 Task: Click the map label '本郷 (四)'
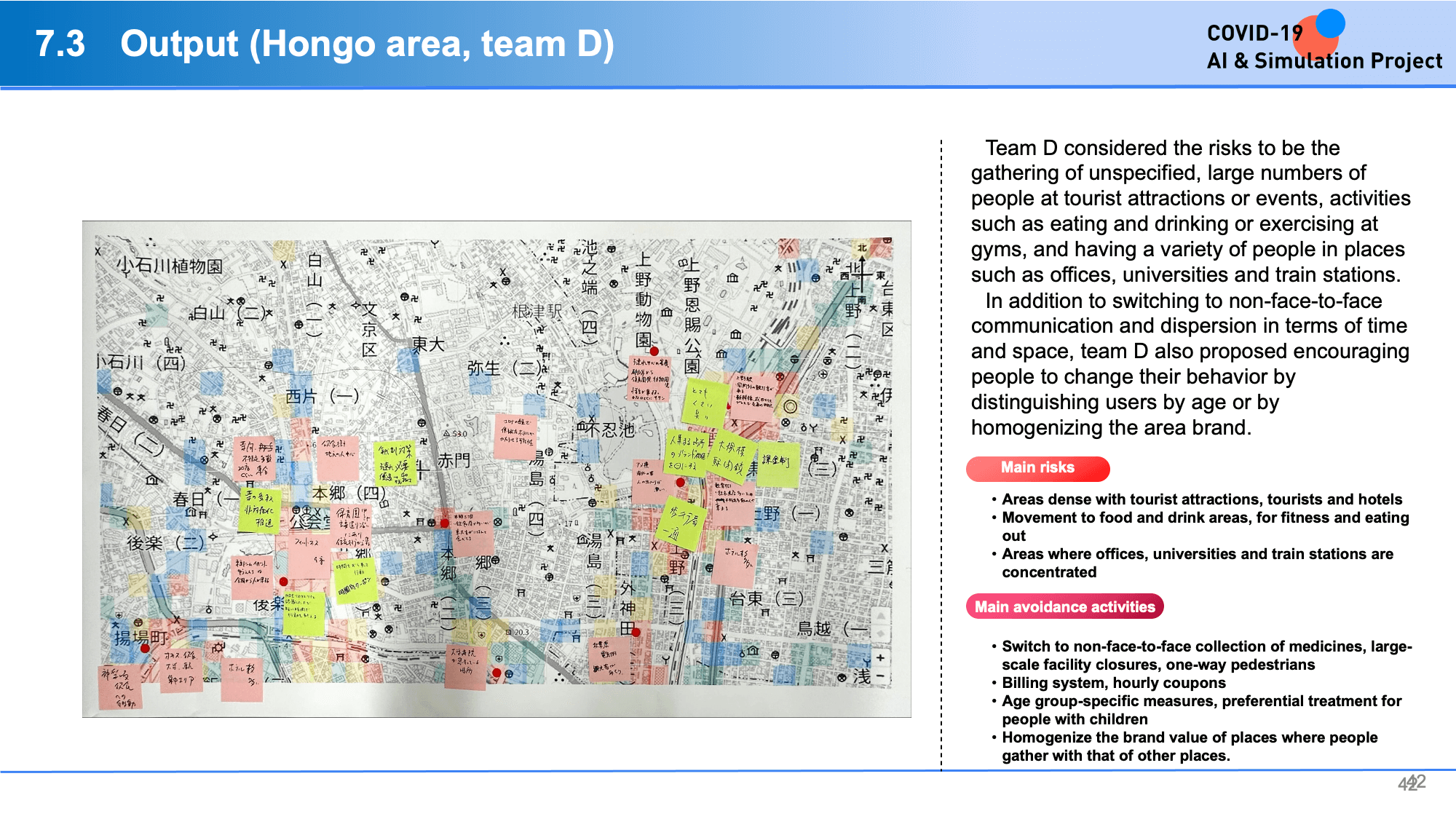tap(349, 494)
